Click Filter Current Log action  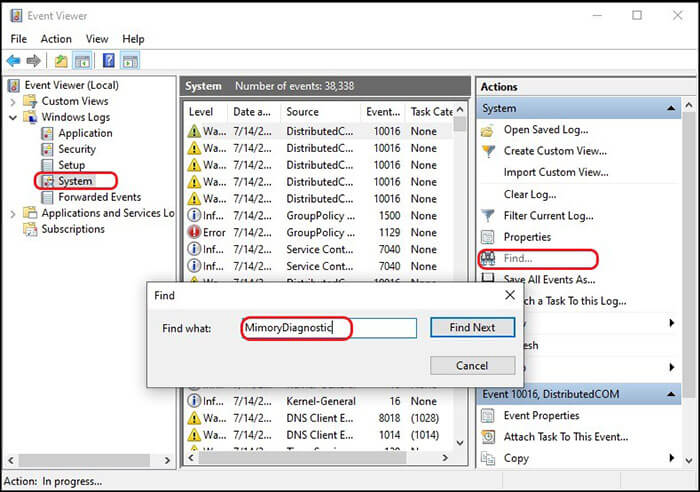(549, 216)
